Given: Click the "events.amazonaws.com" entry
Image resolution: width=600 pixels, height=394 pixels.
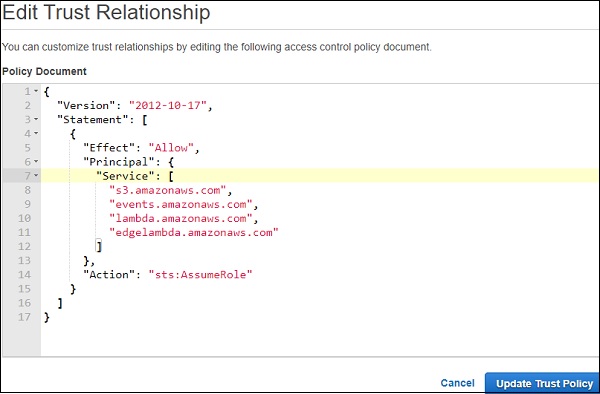Looking at the screenshot, I should (x=181, y=204).
